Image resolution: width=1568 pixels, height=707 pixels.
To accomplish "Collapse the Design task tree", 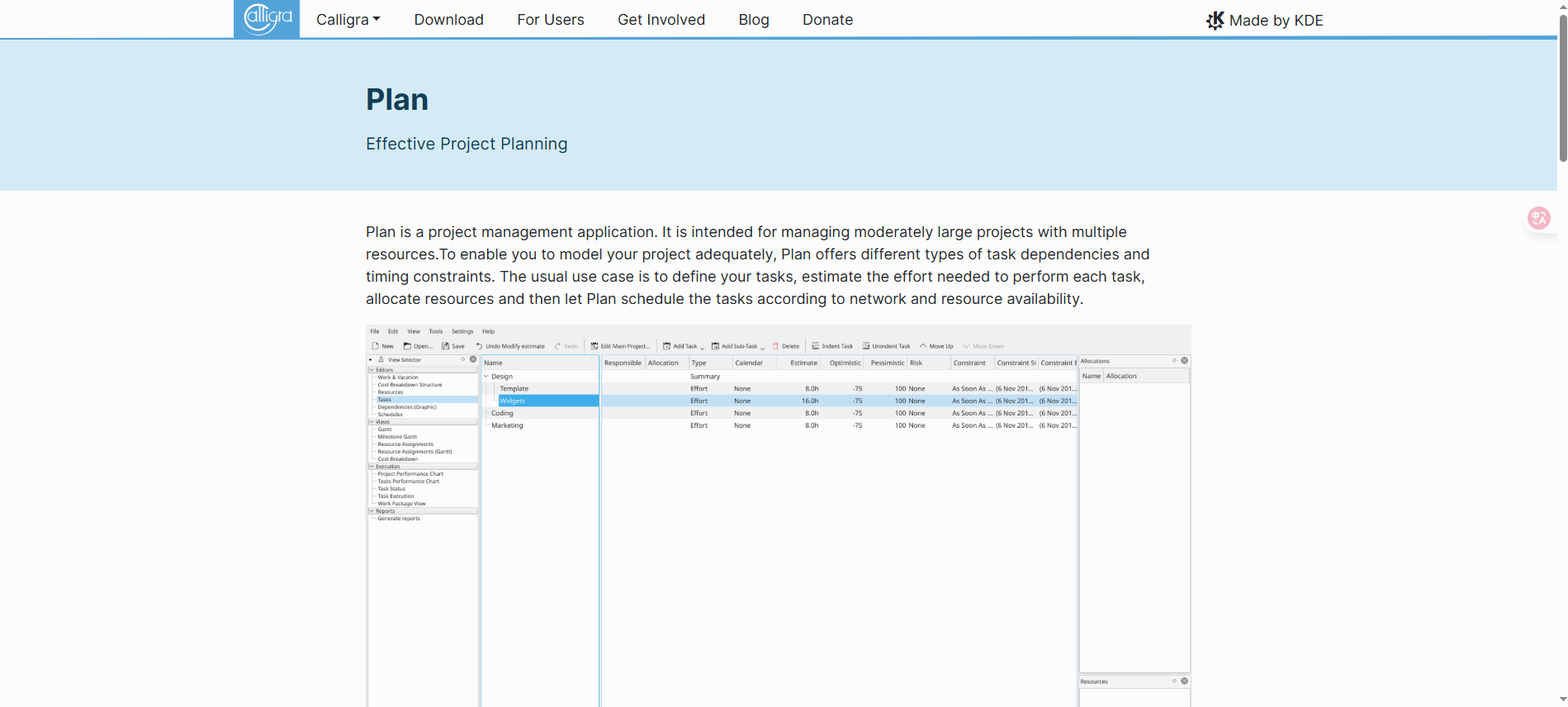I will pos(486,377).
